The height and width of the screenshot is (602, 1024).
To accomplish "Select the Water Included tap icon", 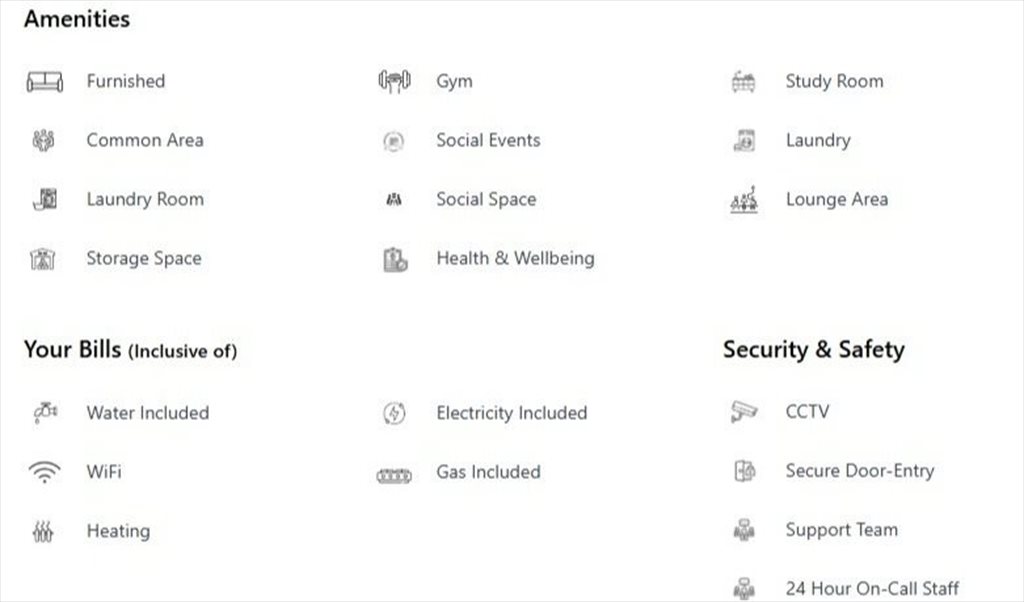I will tap(45, 413).
